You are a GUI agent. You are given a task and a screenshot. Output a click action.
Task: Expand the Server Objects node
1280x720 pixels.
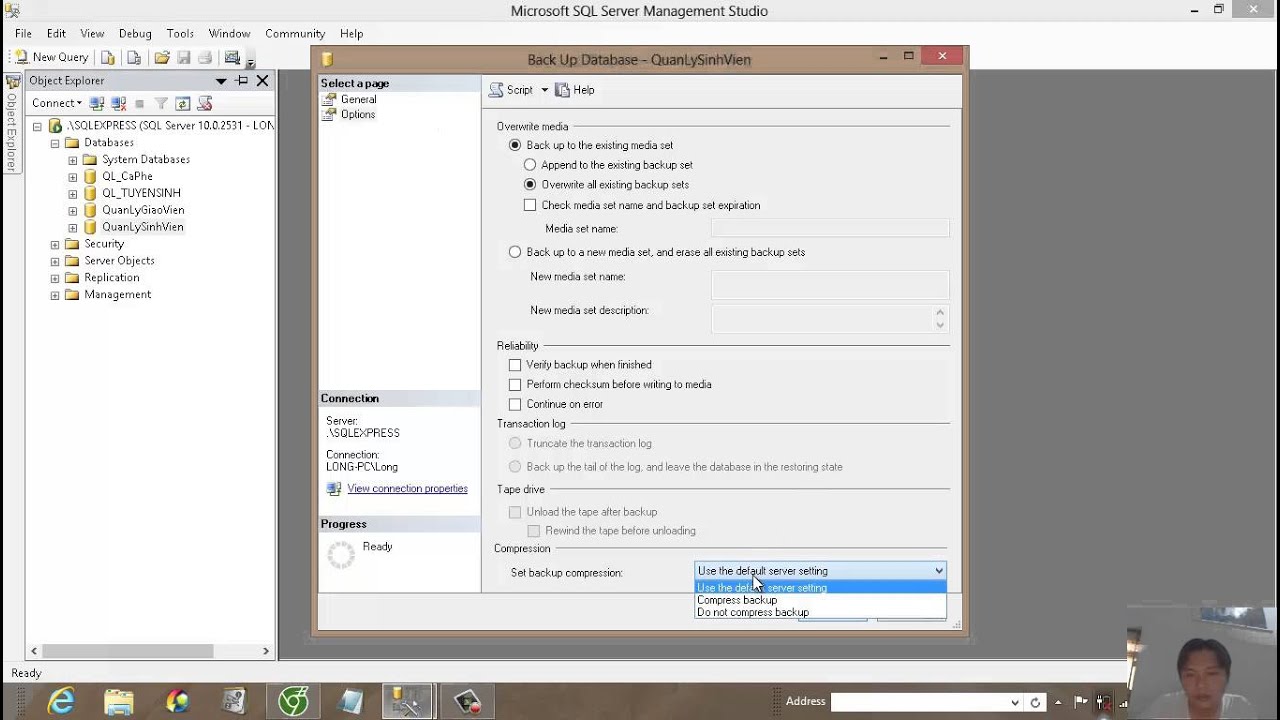(x=55, y=261)
